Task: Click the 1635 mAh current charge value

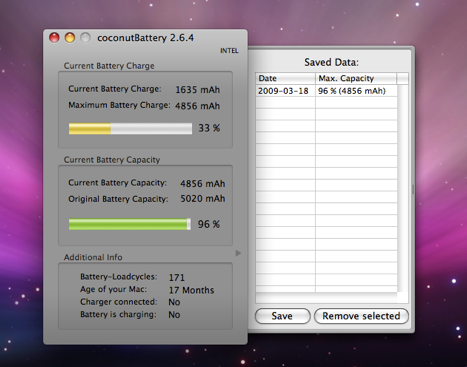Action: pyautogui.click(x=197, y=90)
